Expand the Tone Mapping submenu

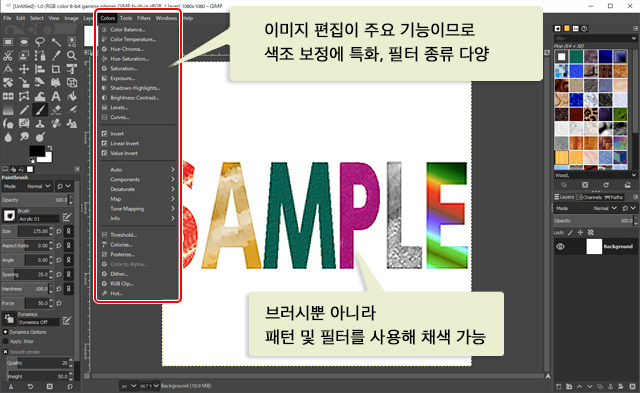tap(138, 209)
